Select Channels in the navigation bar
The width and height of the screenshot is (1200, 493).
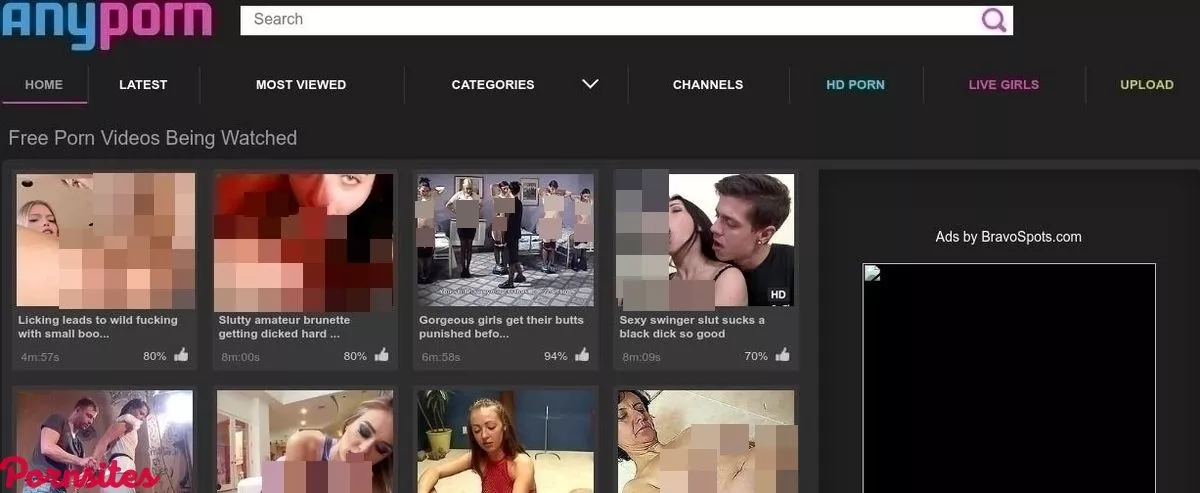708,85
